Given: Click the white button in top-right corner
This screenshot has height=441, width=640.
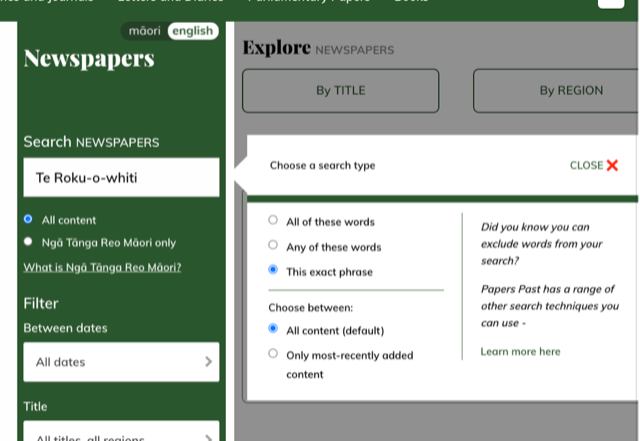Looking at the screenshot, I should click(610, 2).
